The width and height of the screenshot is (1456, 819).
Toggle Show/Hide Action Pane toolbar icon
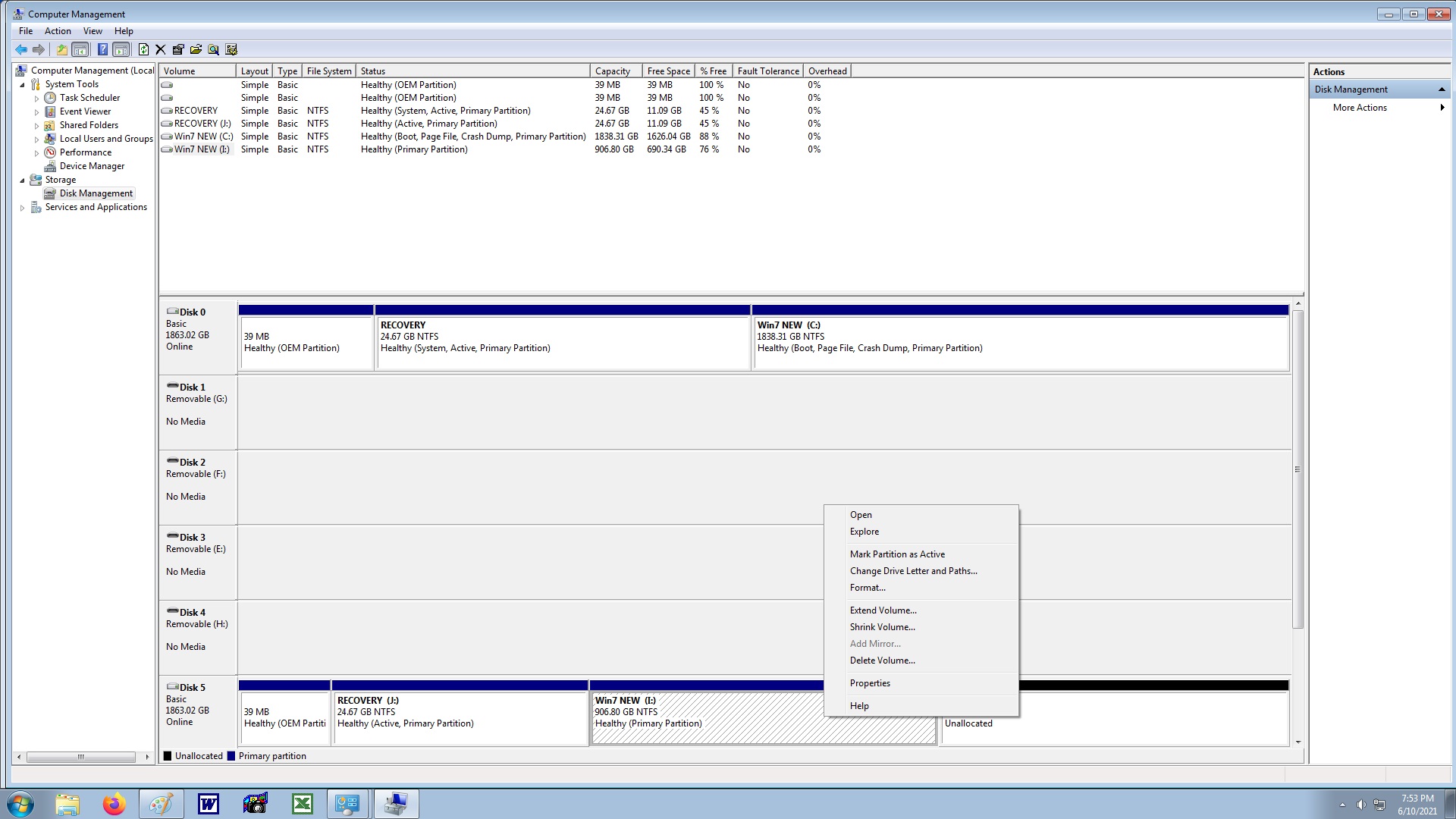tap(121, 50)
